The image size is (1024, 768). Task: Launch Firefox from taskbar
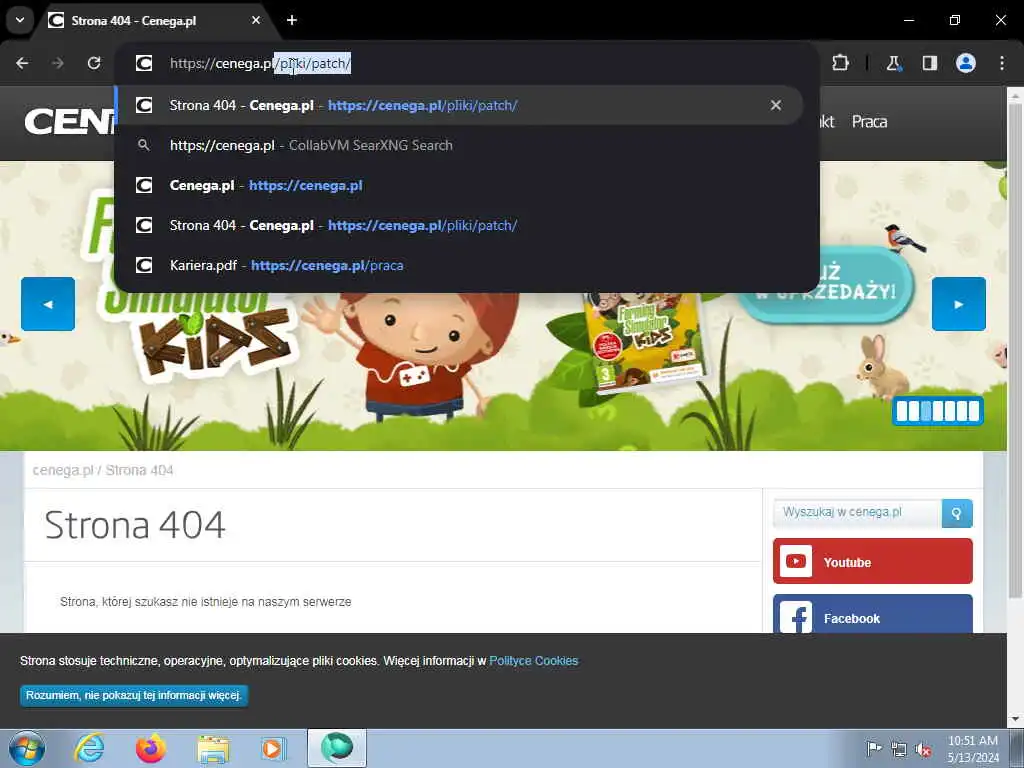coord(151,748)
